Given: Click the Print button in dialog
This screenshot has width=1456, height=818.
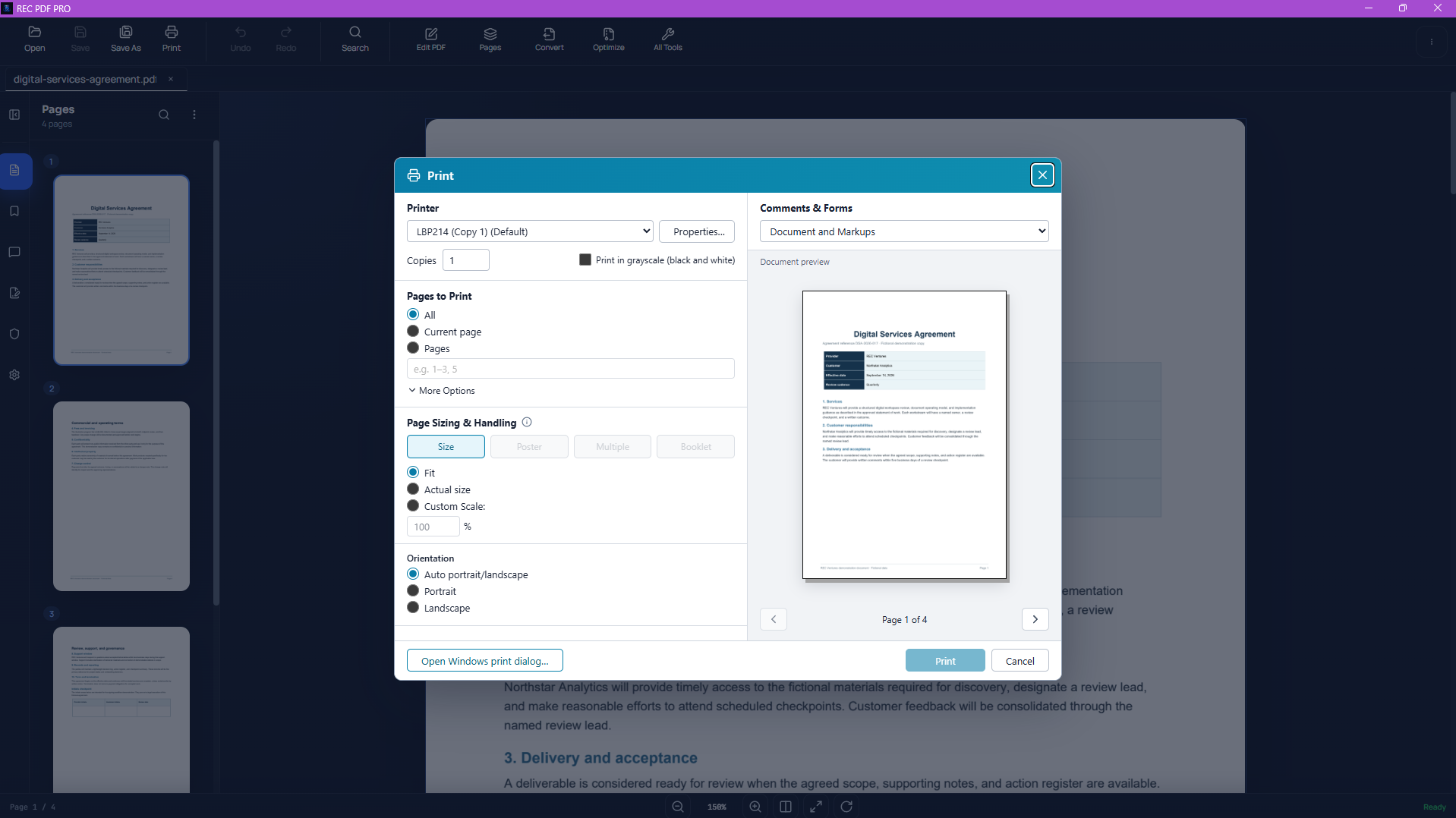Looking at the screenshot, I should pyautogui.click(x=945, y=661).
